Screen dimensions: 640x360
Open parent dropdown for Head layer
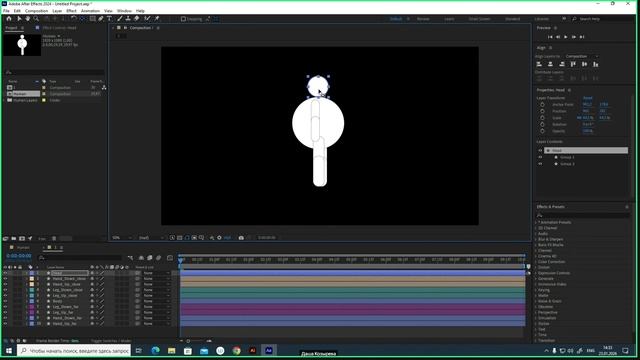pos(157,273)
